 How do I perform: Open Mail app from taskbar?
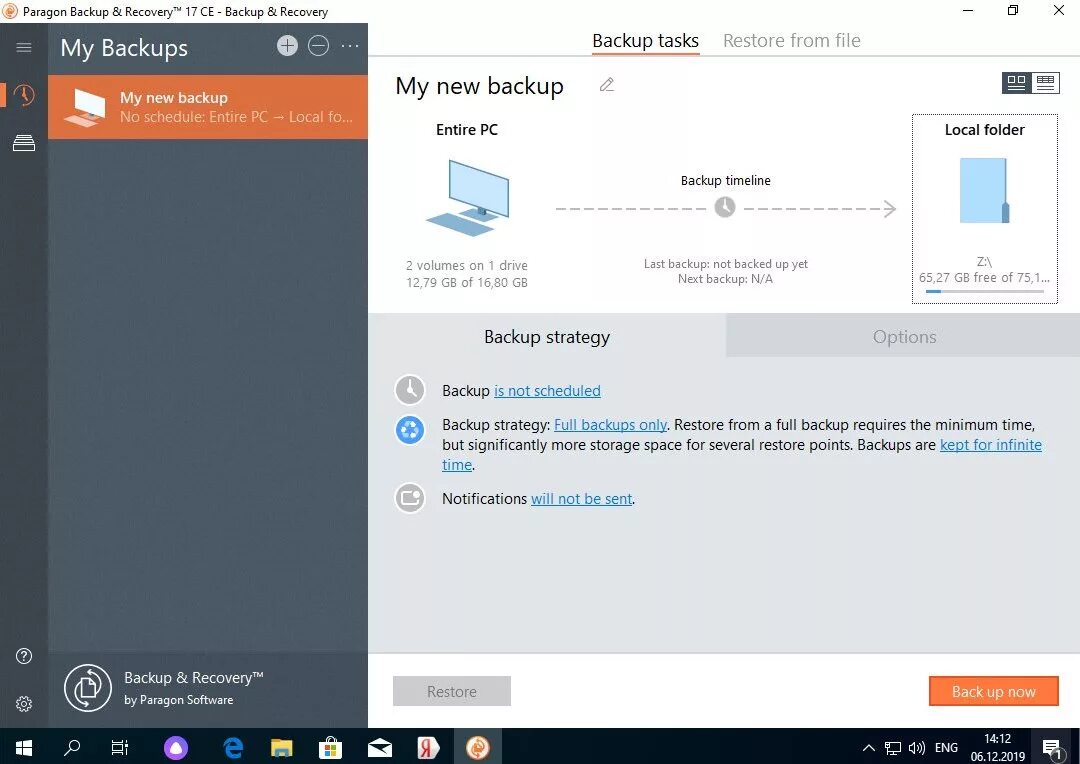coord(380,747)
